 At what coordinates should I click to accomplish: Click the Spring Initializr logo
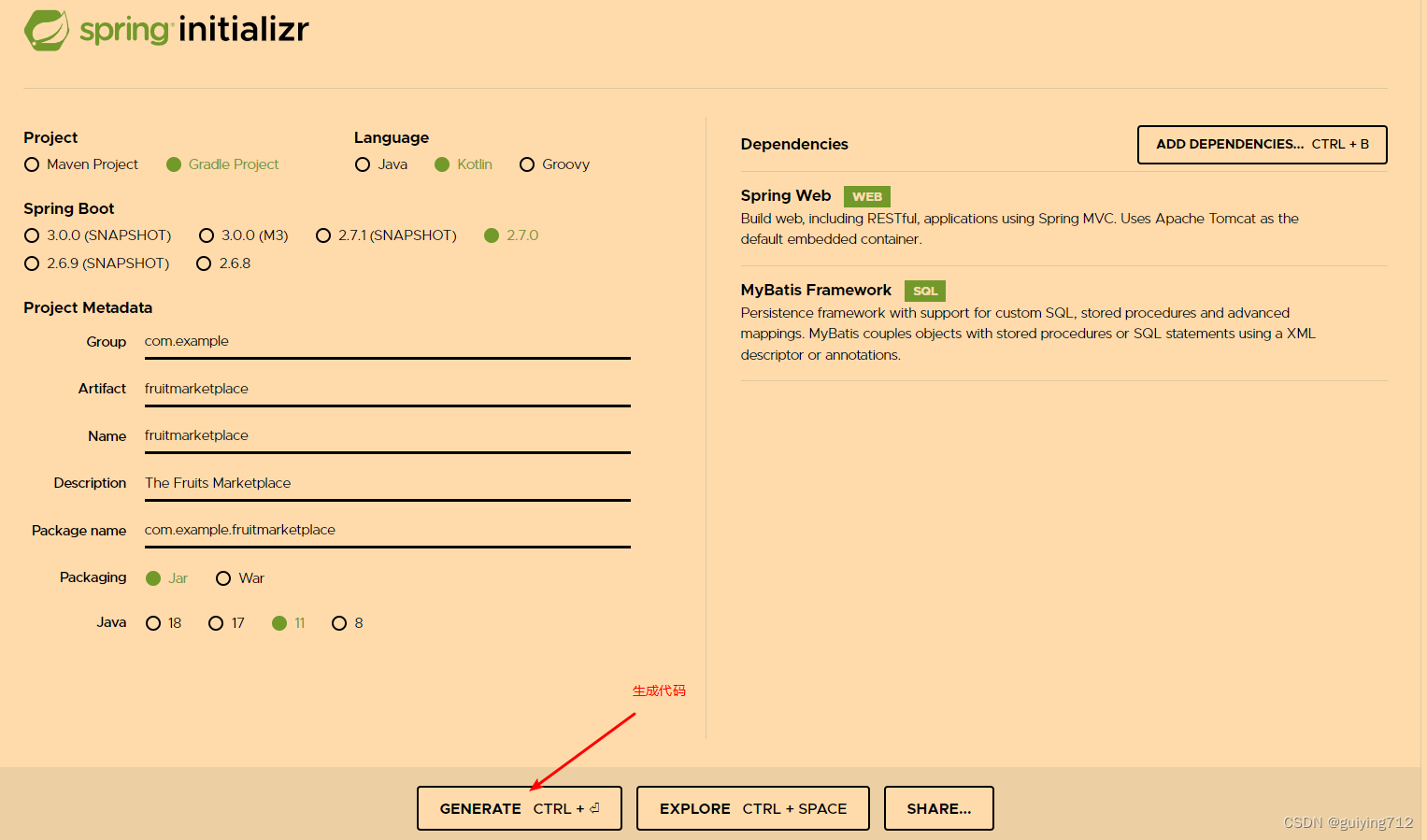(166, 30)
